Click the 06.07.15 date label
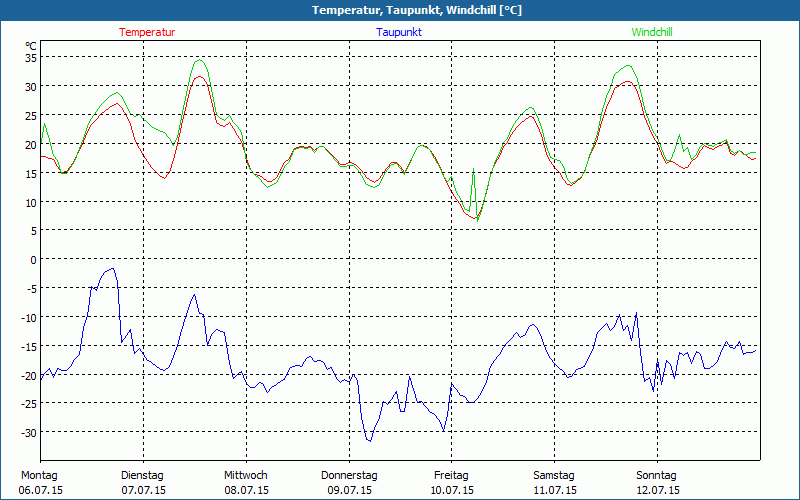 pyautogui.click(x=40, y=490)
